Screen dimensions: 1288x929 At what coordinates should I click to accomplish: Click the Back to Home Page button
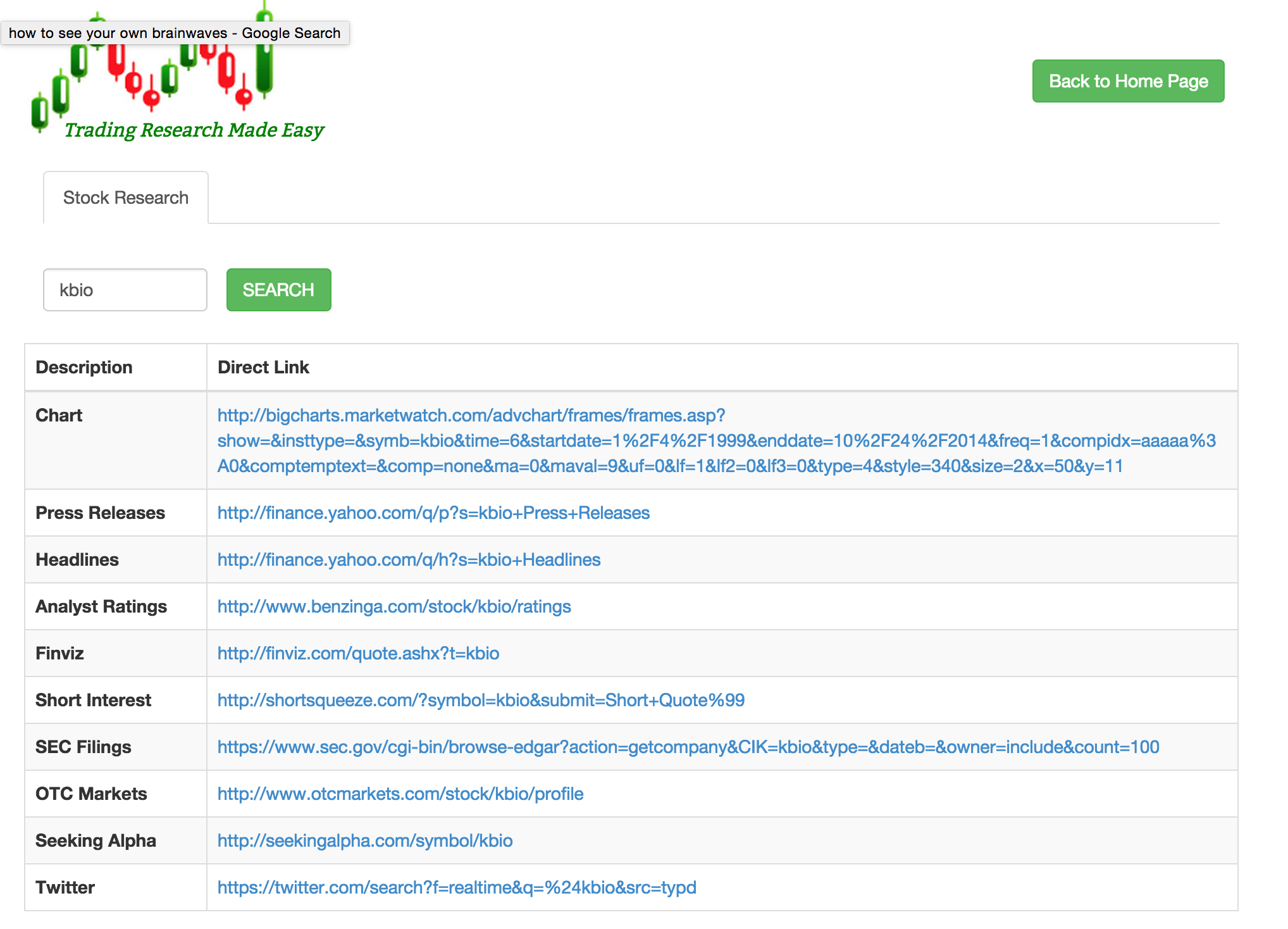(1128, 81)
